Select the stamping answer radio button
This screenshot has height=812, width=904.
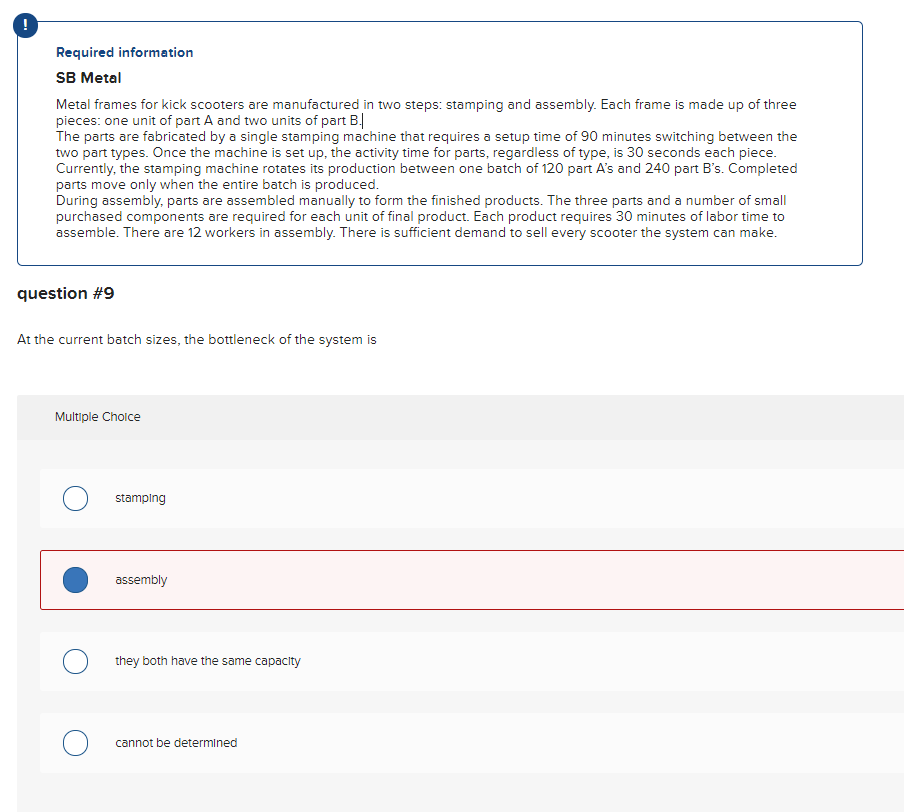click(75, 498)
